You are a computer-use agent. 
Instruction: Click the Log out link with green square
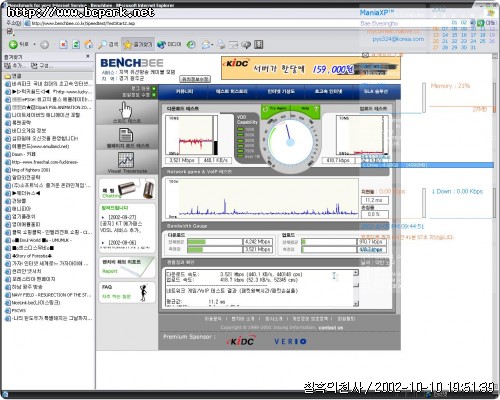click(x=143, y=89)
